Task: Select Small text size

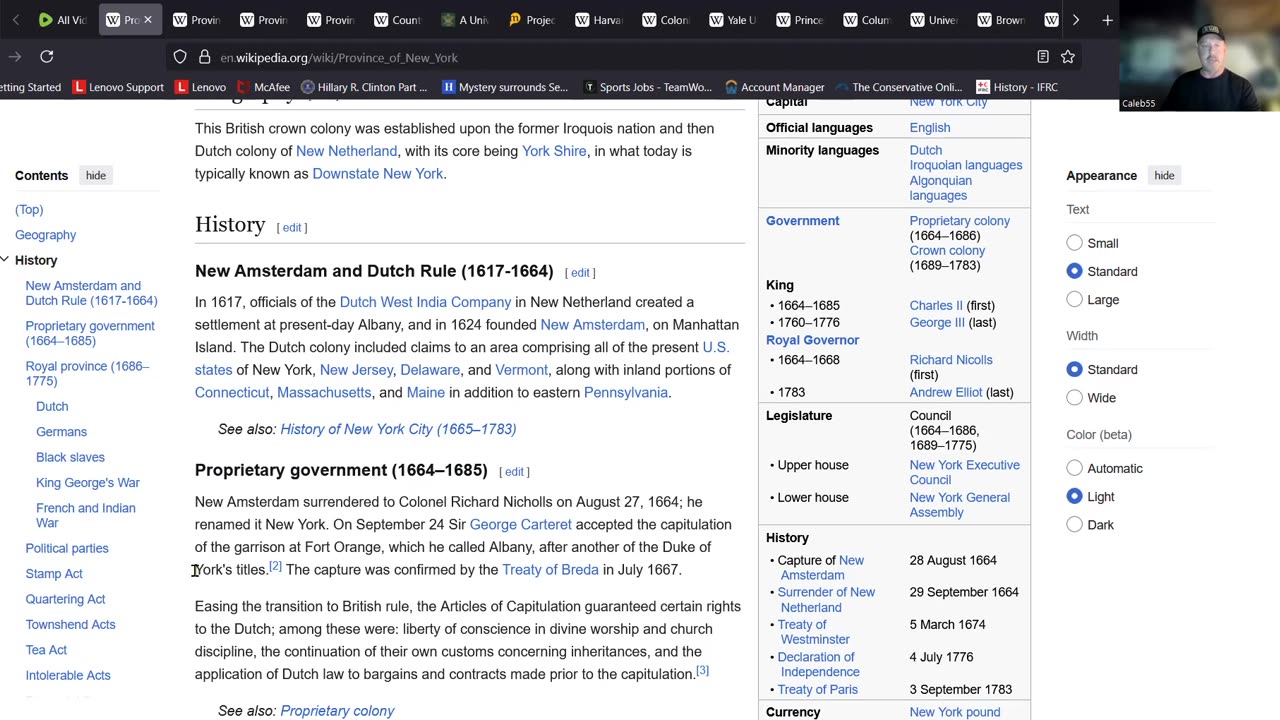Action: [1074, 243]
